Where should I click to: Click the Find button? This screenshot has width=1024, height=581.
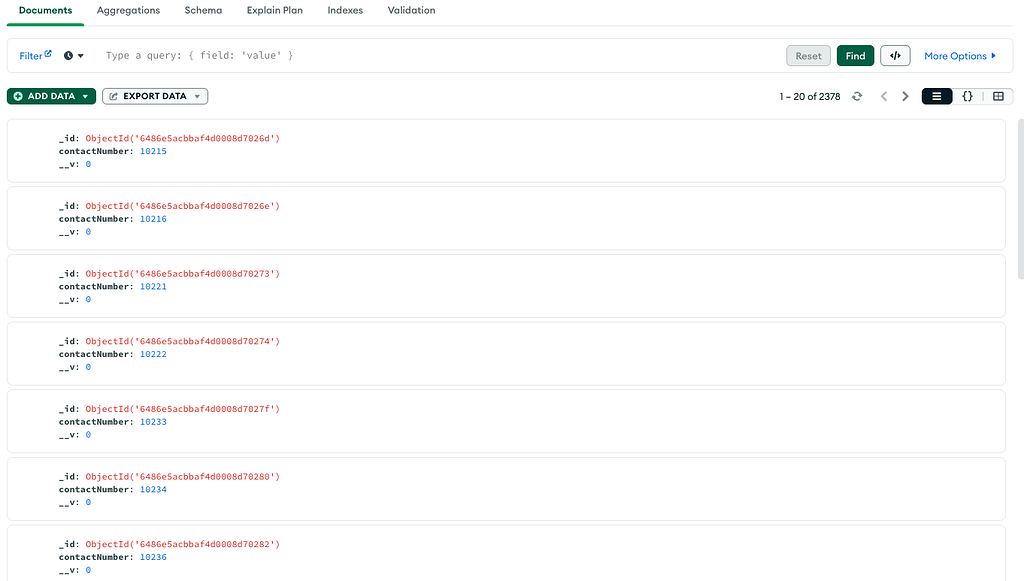[855, 56]
